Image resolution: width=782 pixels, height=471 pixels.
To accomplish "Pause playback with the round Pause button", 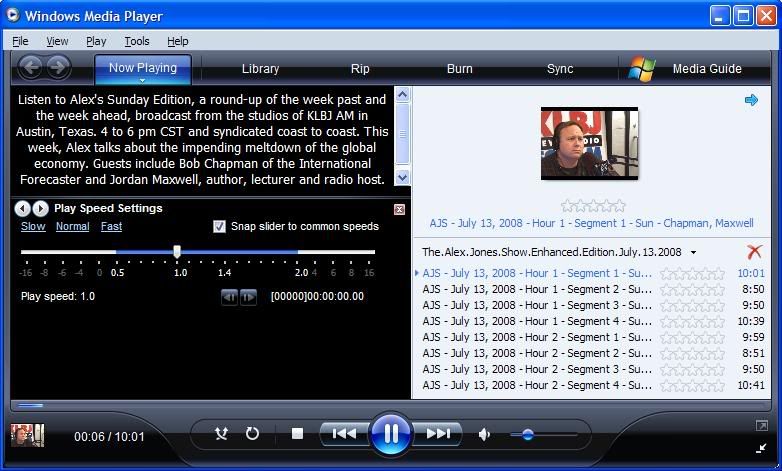I will (x=391, y=434).
